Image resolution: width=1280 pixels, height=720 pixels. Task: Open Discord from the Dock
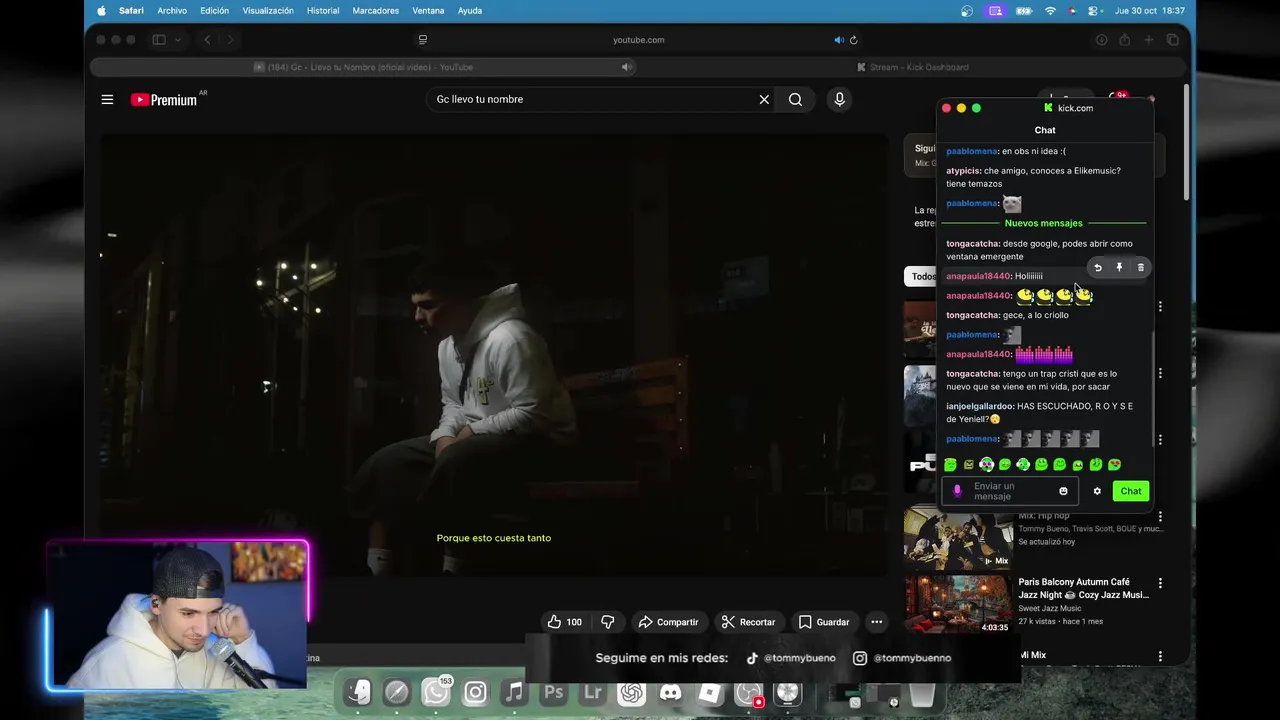670,692
